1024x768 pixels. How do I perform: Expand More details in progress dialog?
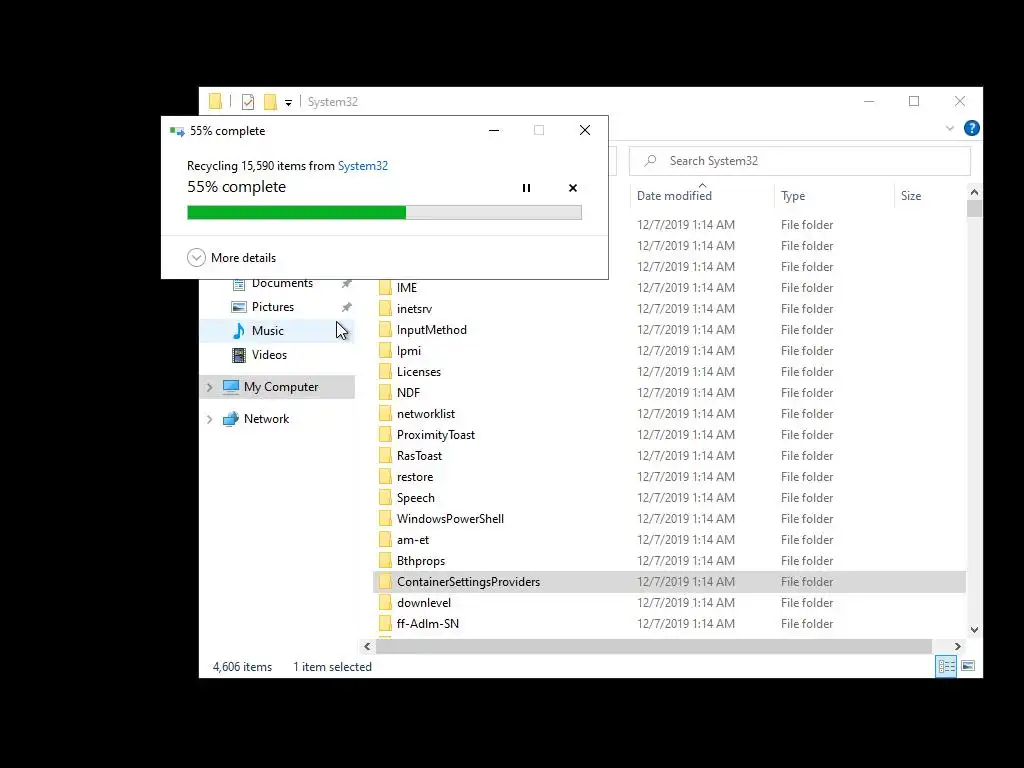[x=231, y=258]
